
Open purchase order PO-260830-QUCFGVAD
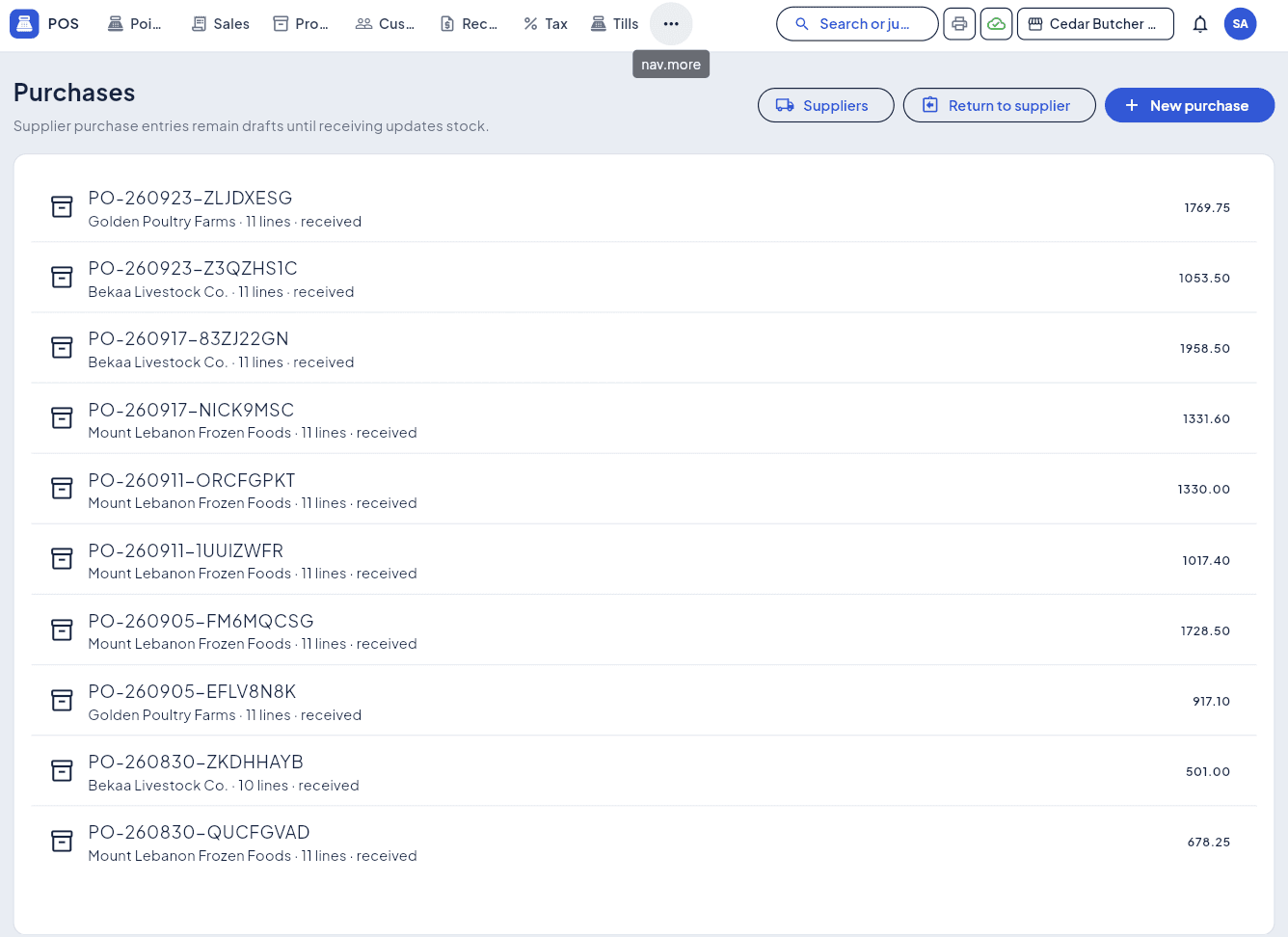tap(644, 842)
